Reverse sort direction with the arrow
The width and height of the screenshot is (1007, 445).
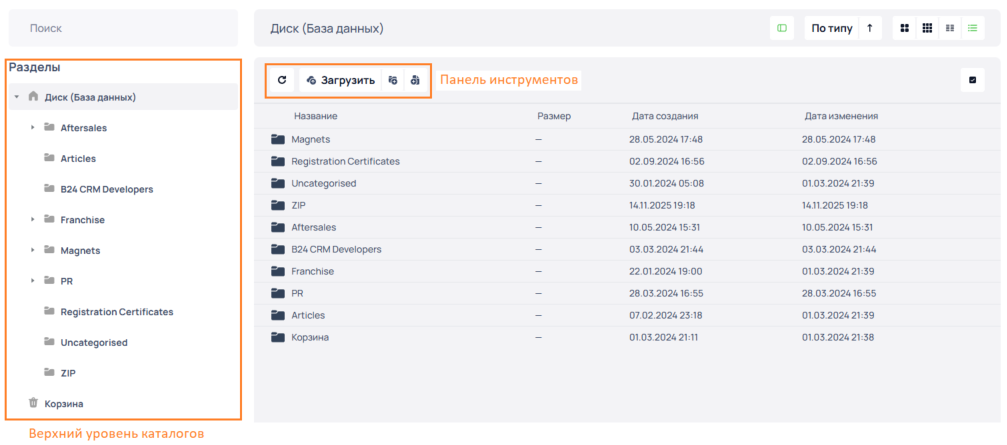click(x=869, y=28)
